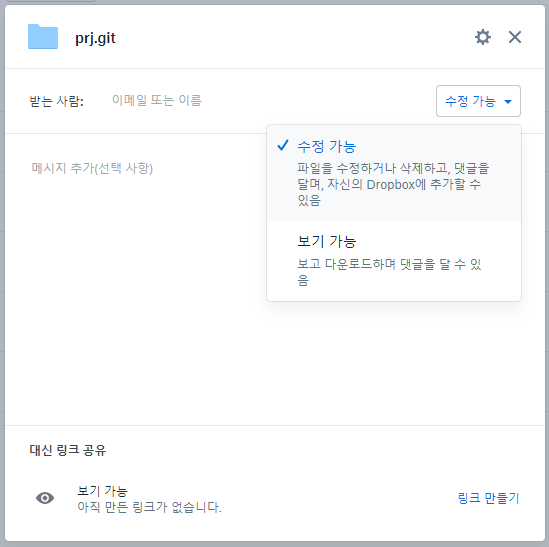Click the eye icon beside link sharing
The height and width of the screenshot is (547, 549).
[x=45, y=498]
